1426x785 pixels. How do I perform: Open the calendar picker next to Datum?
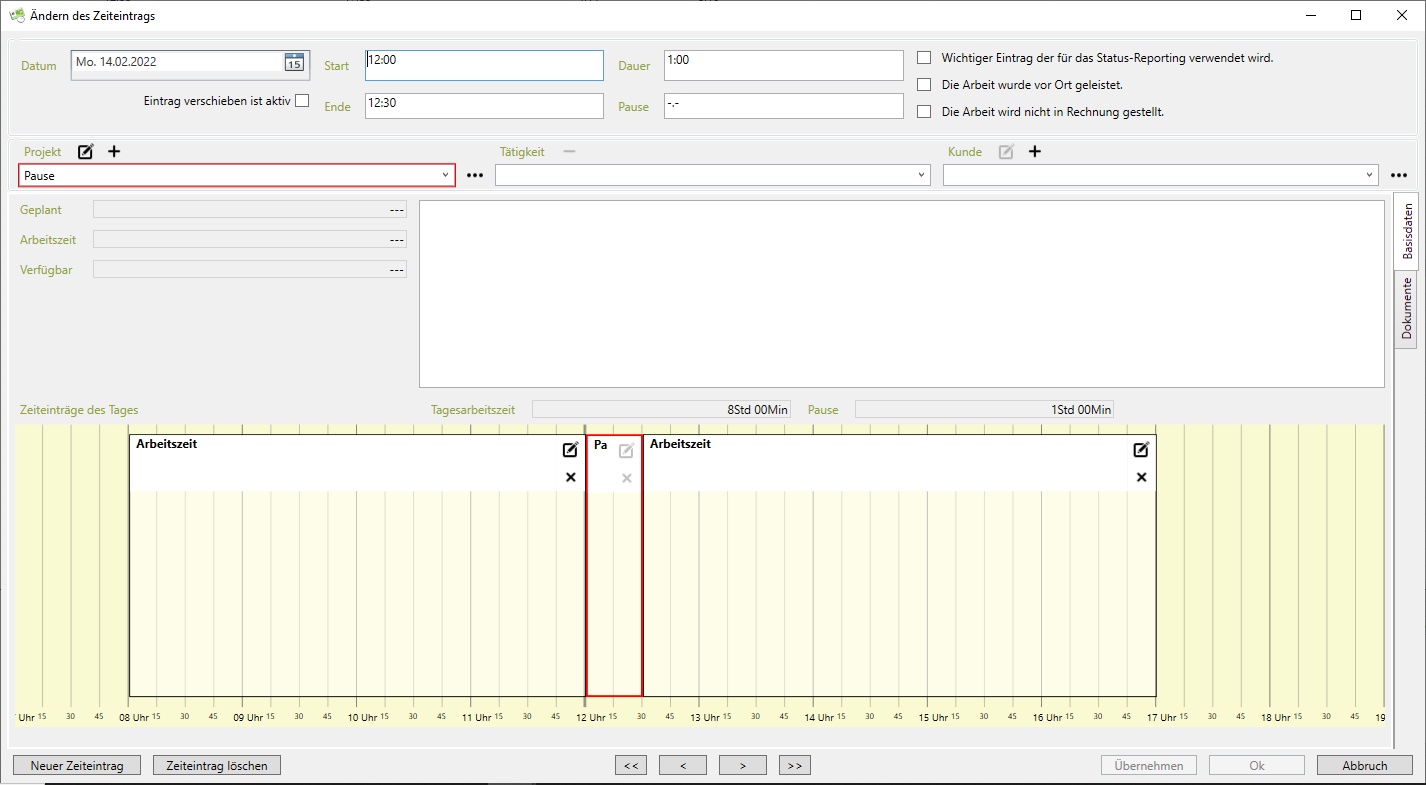(x=294, y=62)
